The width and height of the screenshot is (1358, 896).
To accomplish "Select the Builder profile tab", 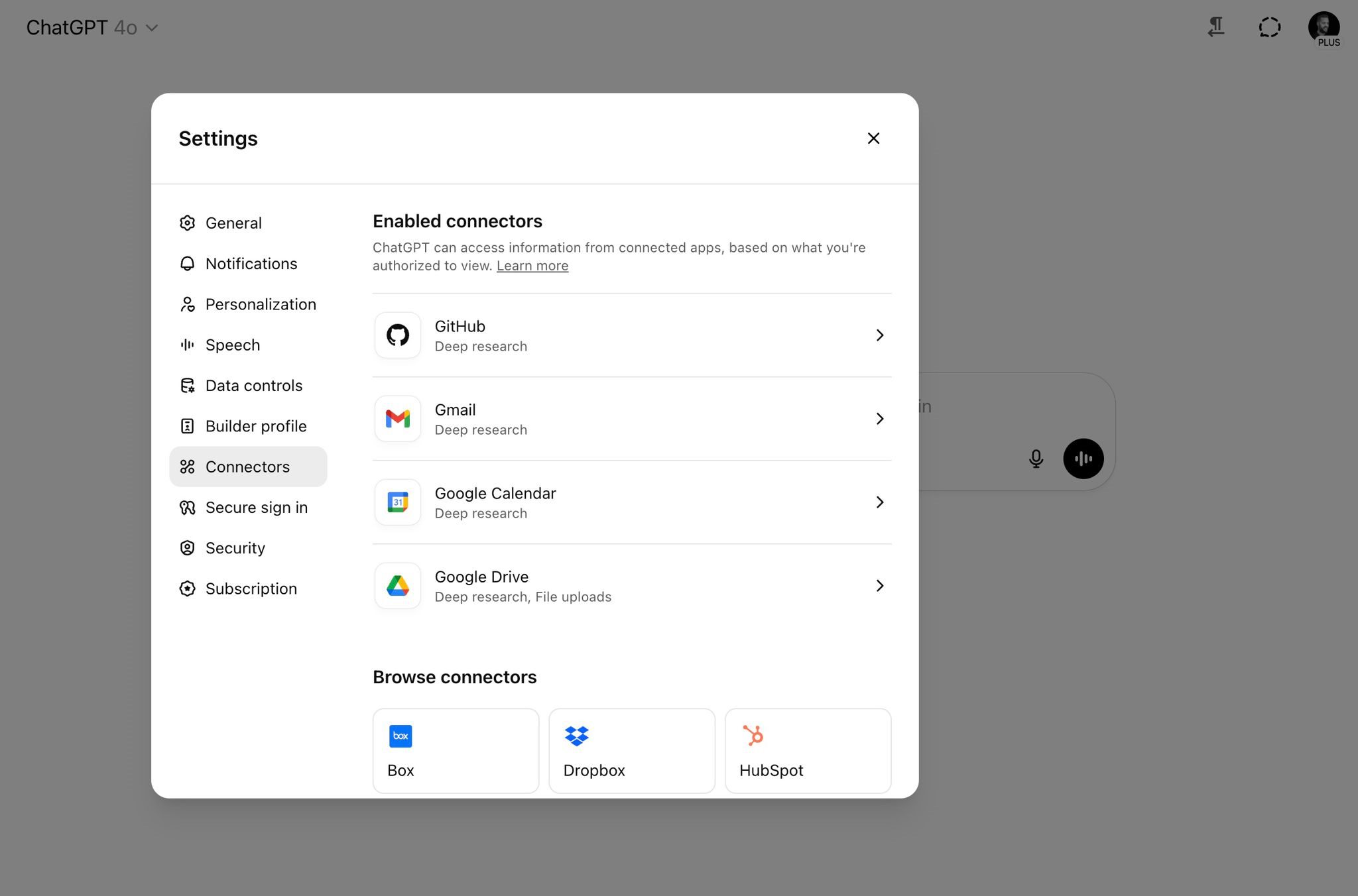I will tap(248, 426).
